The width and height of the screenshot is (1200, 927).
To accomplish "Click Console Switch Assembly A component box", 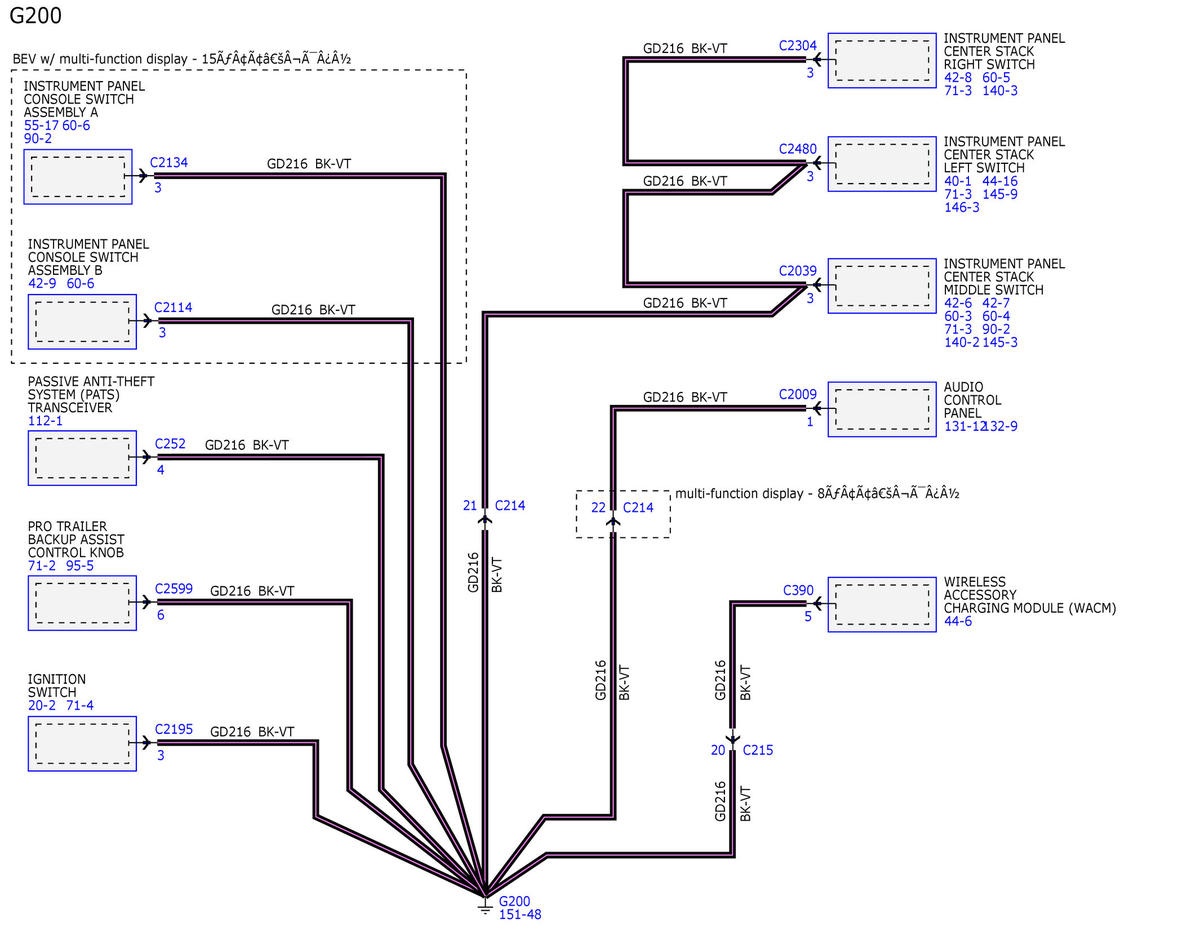I will pos(78,177).
